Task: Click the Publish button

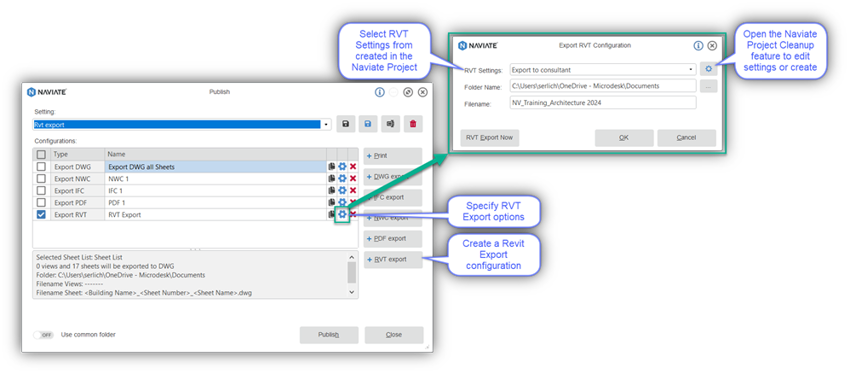Action: point(329,335)
